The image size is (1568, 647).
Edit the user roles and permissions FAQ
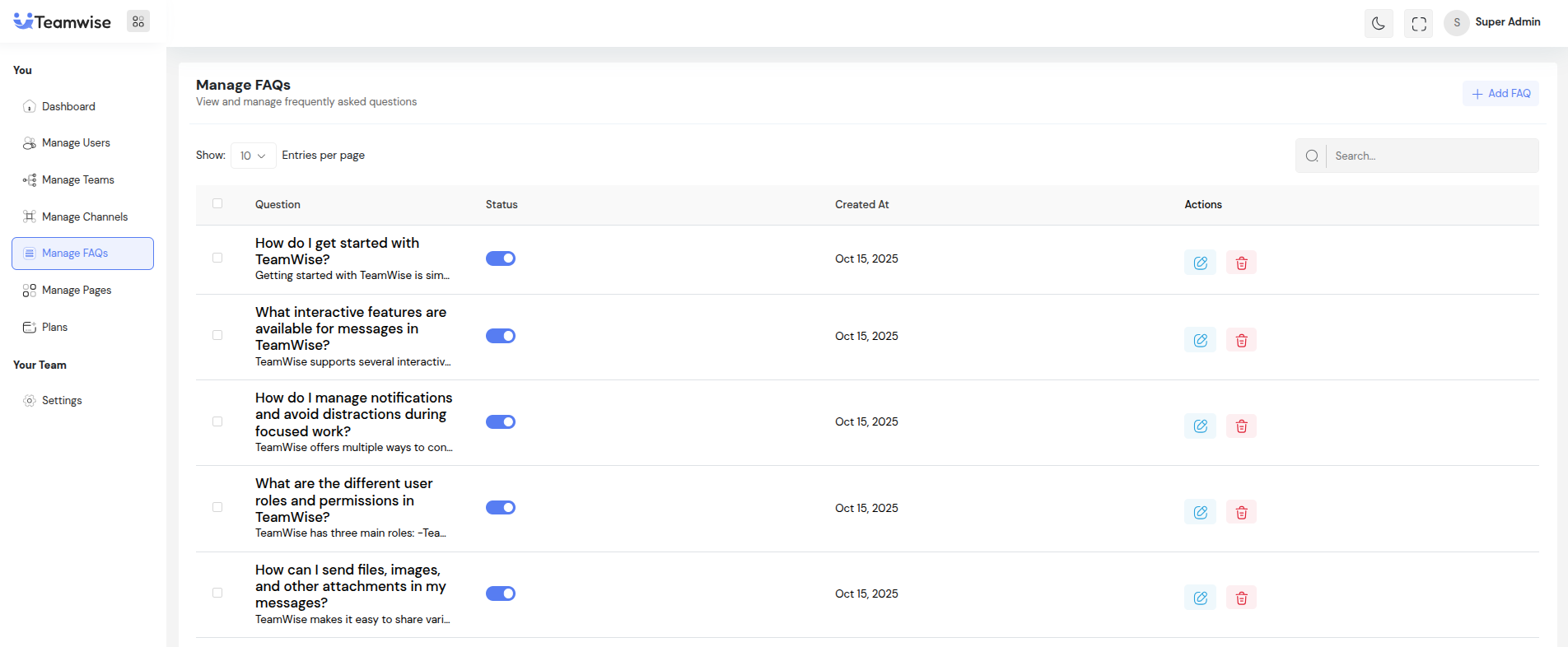[1200, 512]
